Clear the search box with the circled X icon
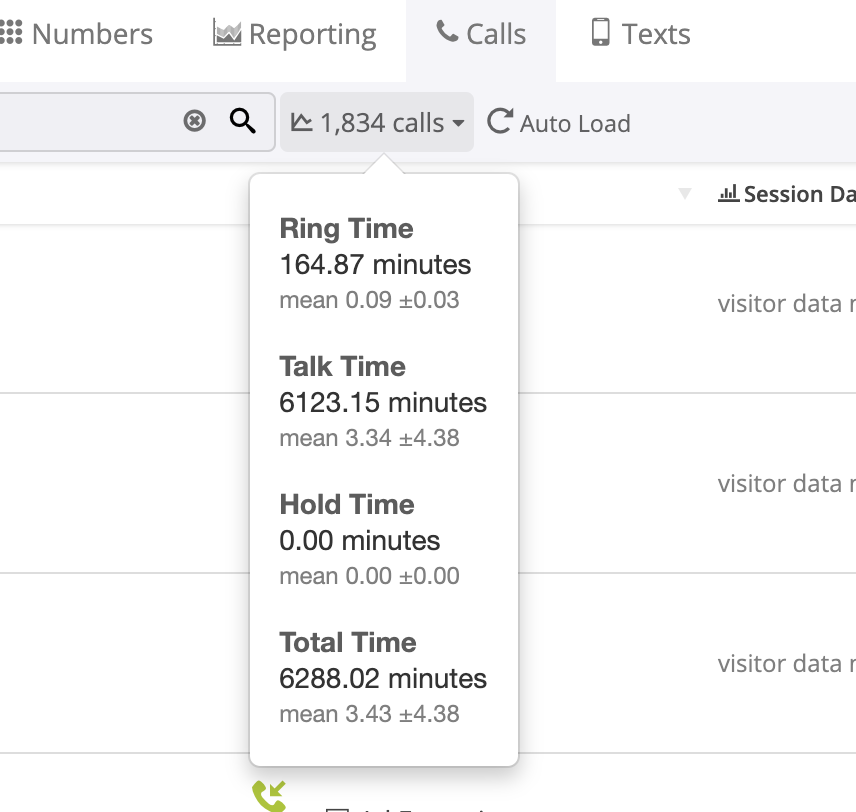This screenshot has height=812, width=856. click(195, 121)
